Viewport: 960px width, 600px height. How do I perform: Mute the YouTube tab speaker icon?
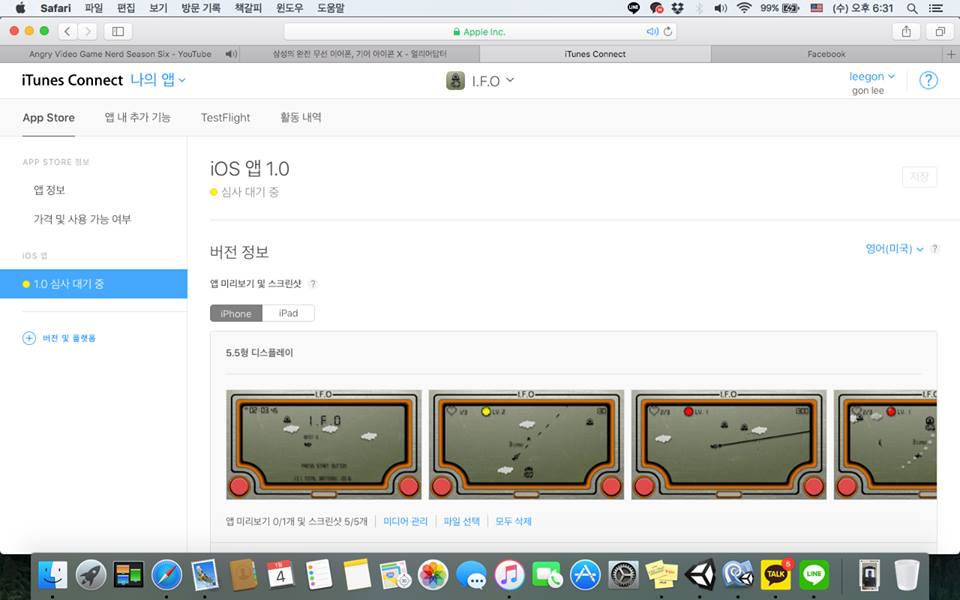tap(231, 54)
